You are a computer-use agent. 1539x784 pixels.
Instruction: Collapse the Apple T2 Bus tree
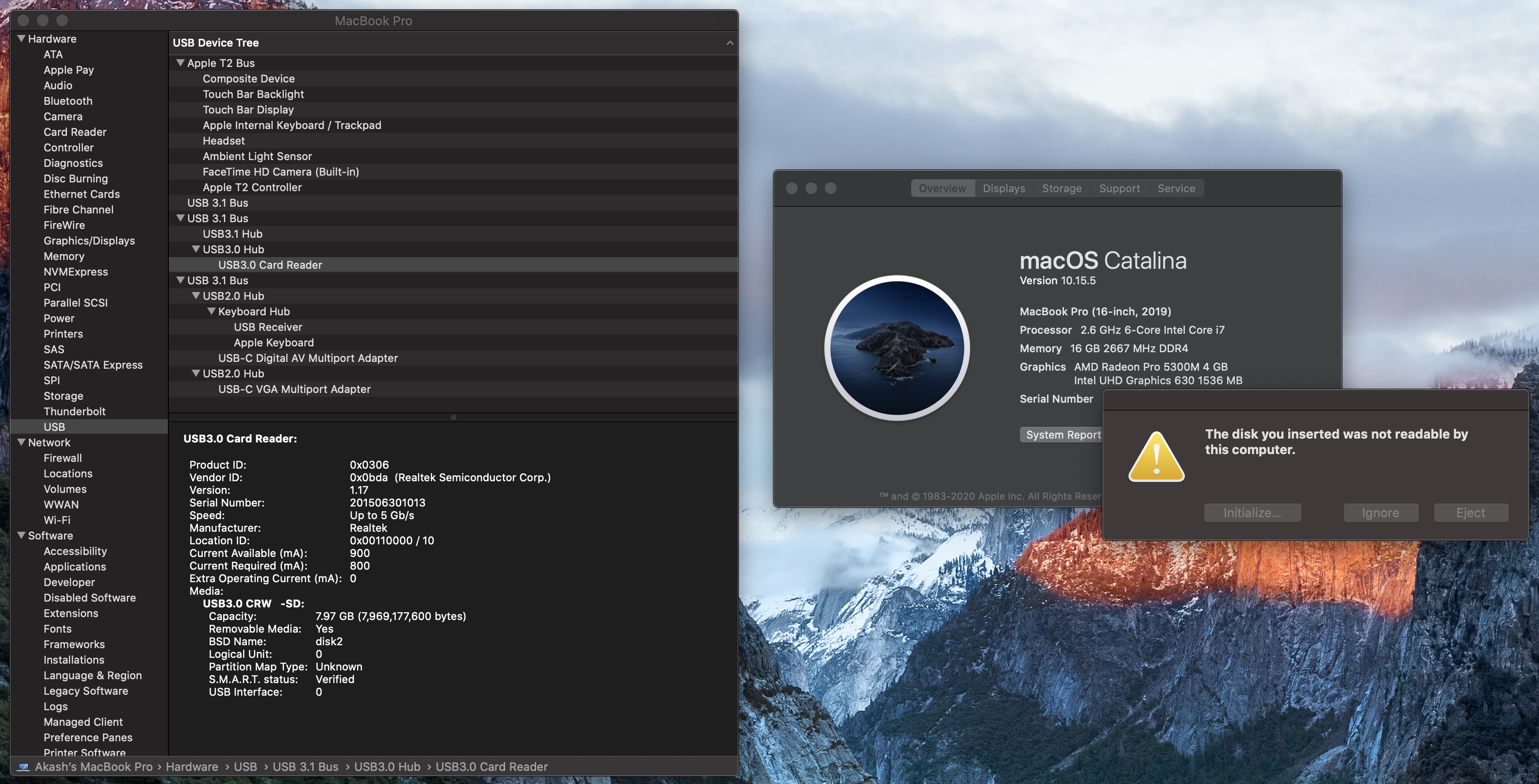(180, 63)
